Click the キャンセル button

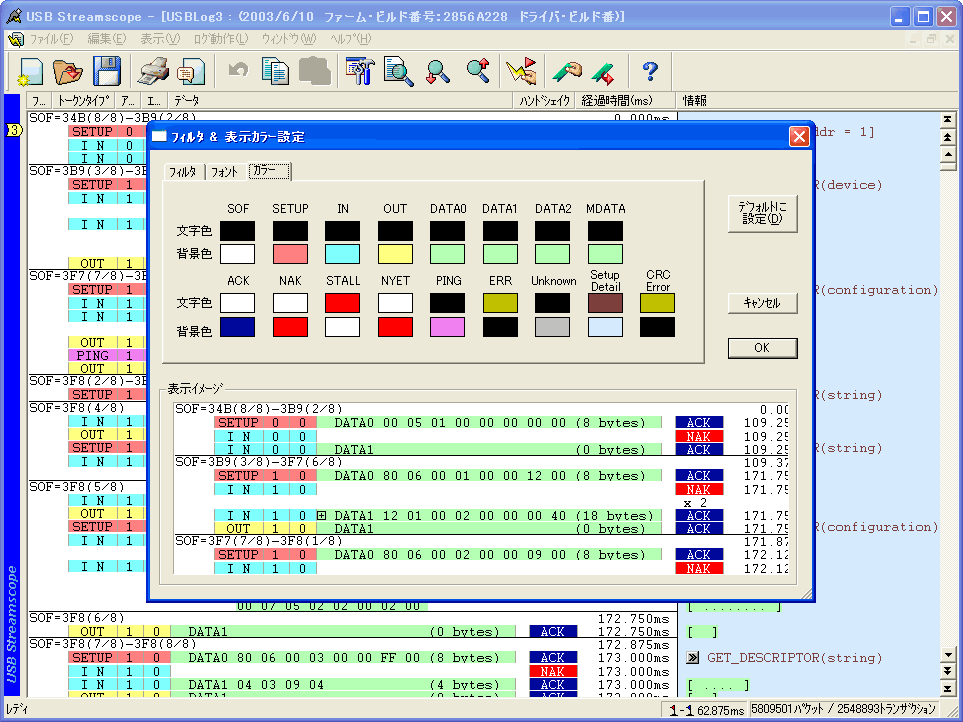[x=762, y=303]
